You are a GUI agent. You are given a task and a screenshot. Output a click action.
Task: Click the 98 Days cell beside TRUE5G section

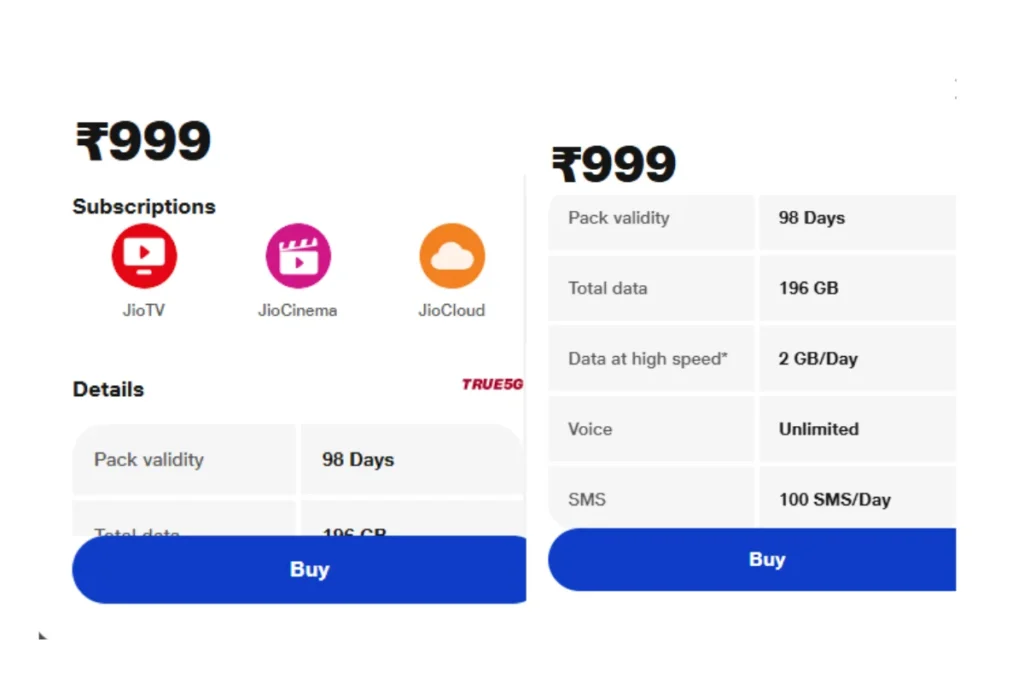click(x=412, y=460)
